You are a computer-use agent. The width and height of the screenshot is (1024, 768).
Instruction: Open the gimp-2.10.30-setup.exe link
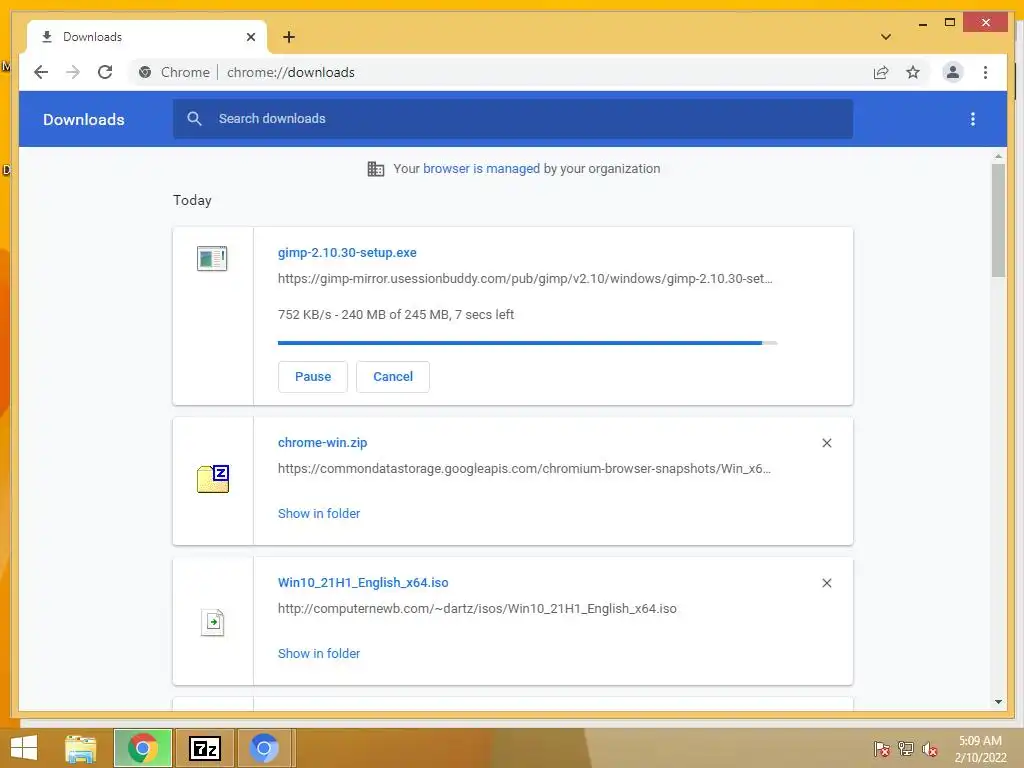(x=347, y=253)
